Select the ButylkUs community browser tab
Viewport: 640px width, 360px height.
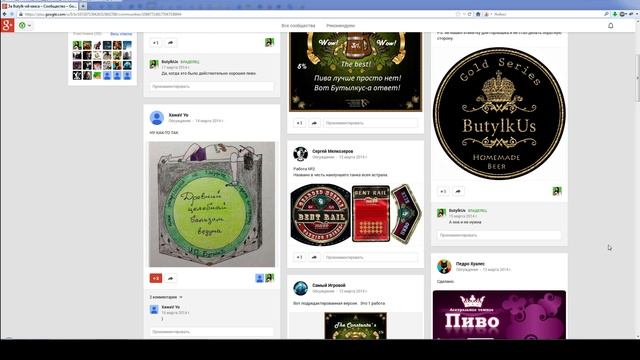pos(40,6)
